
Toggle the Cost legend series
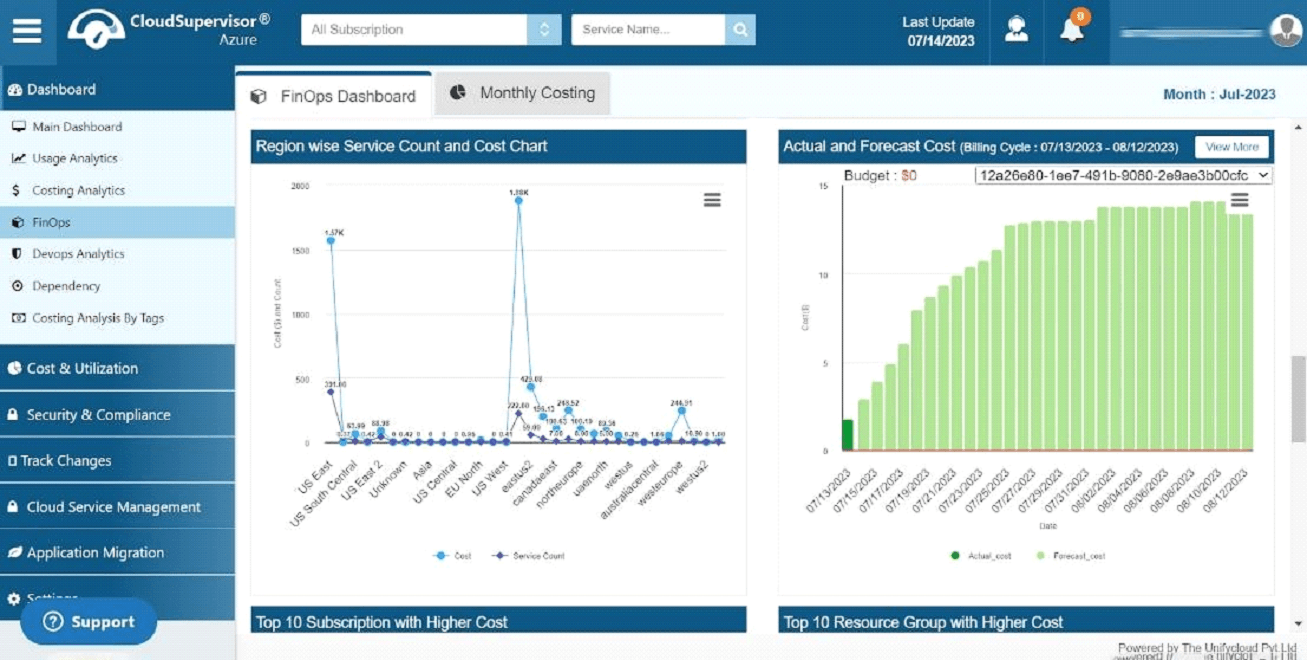[453, 556]
